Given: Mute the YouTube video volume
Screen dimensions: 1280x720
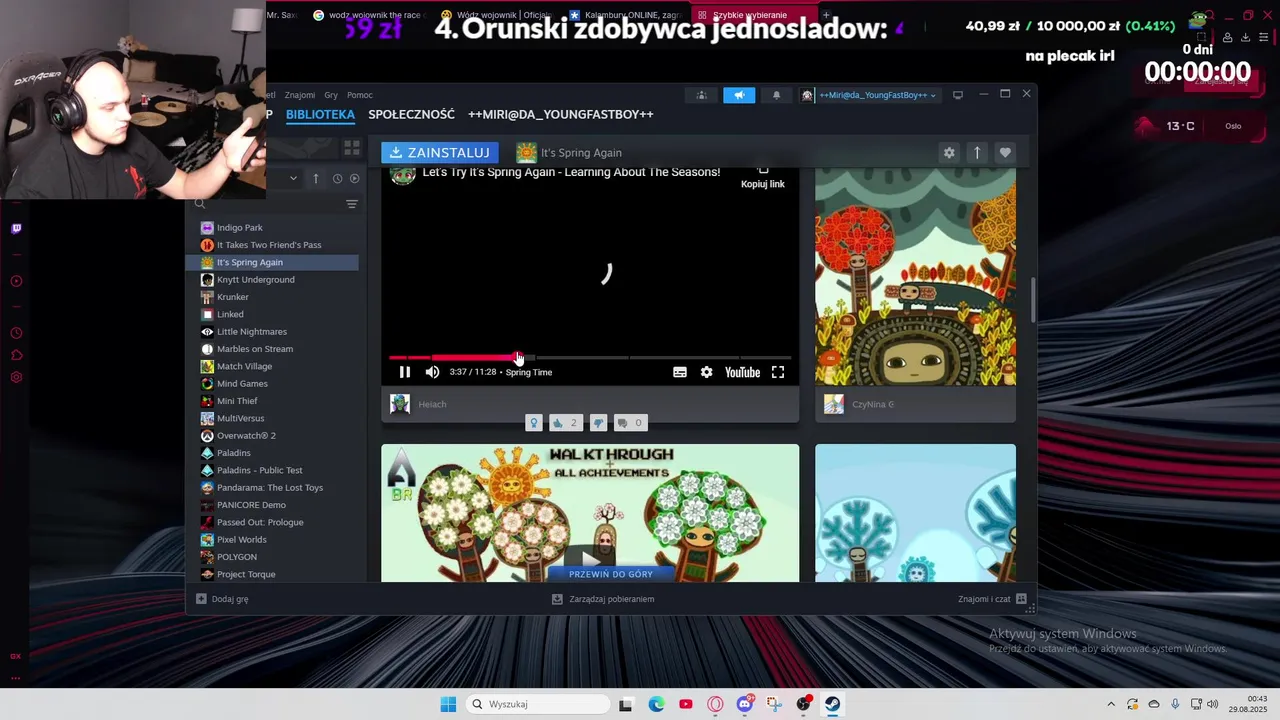Looking at the screenshot, I should [x=432, y=372].
